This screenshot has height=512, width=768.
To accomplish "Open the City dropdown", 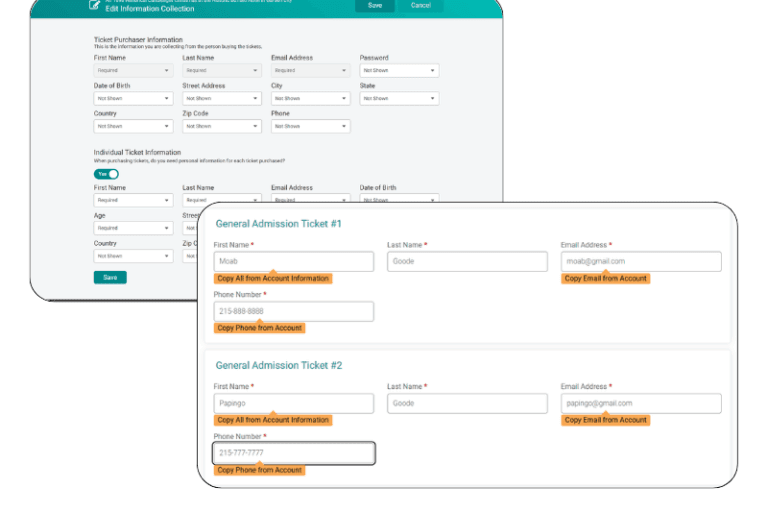I will [x=310, y=99].
